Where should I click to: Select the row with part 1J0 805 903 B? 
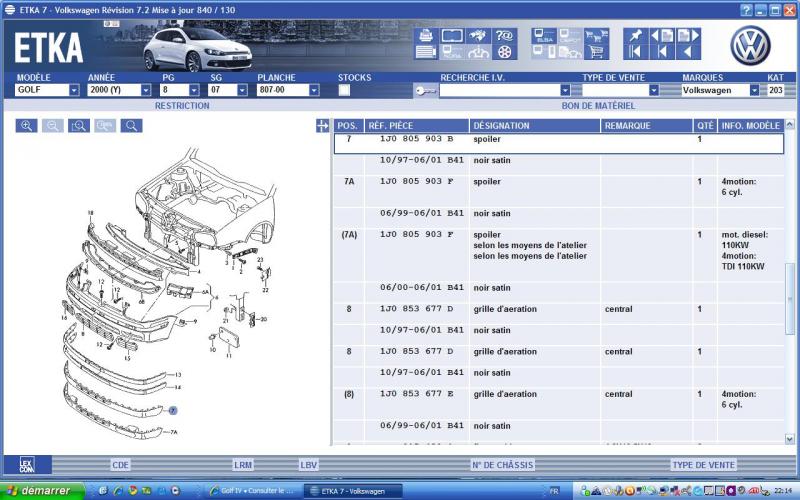[559, 143]
